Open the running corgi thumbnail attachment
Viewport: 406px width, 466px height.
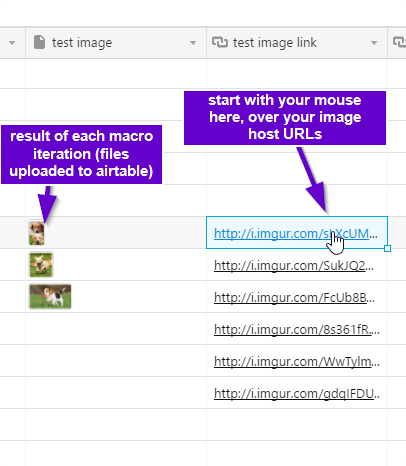[x=41, y=265]
